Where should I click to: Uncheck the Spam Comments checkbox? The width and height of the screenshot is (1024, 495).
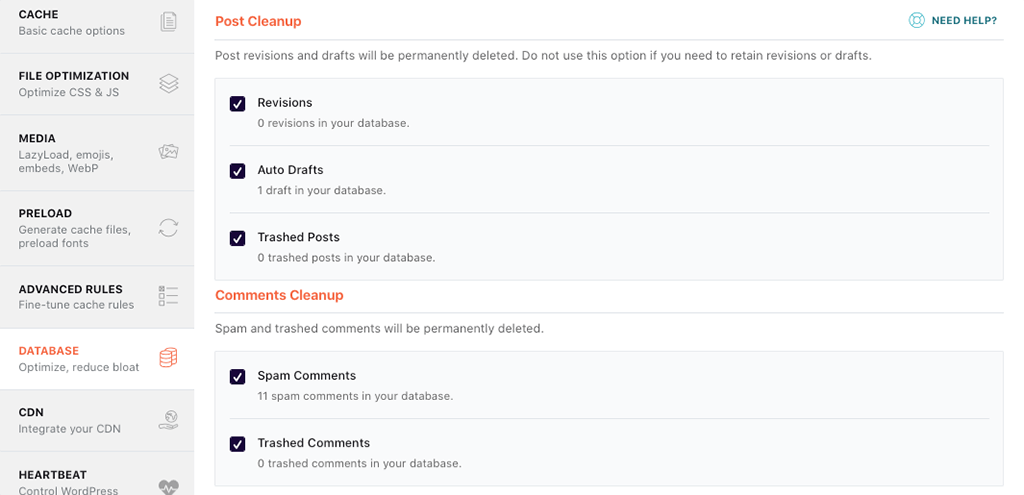click(x=237, y=377)
